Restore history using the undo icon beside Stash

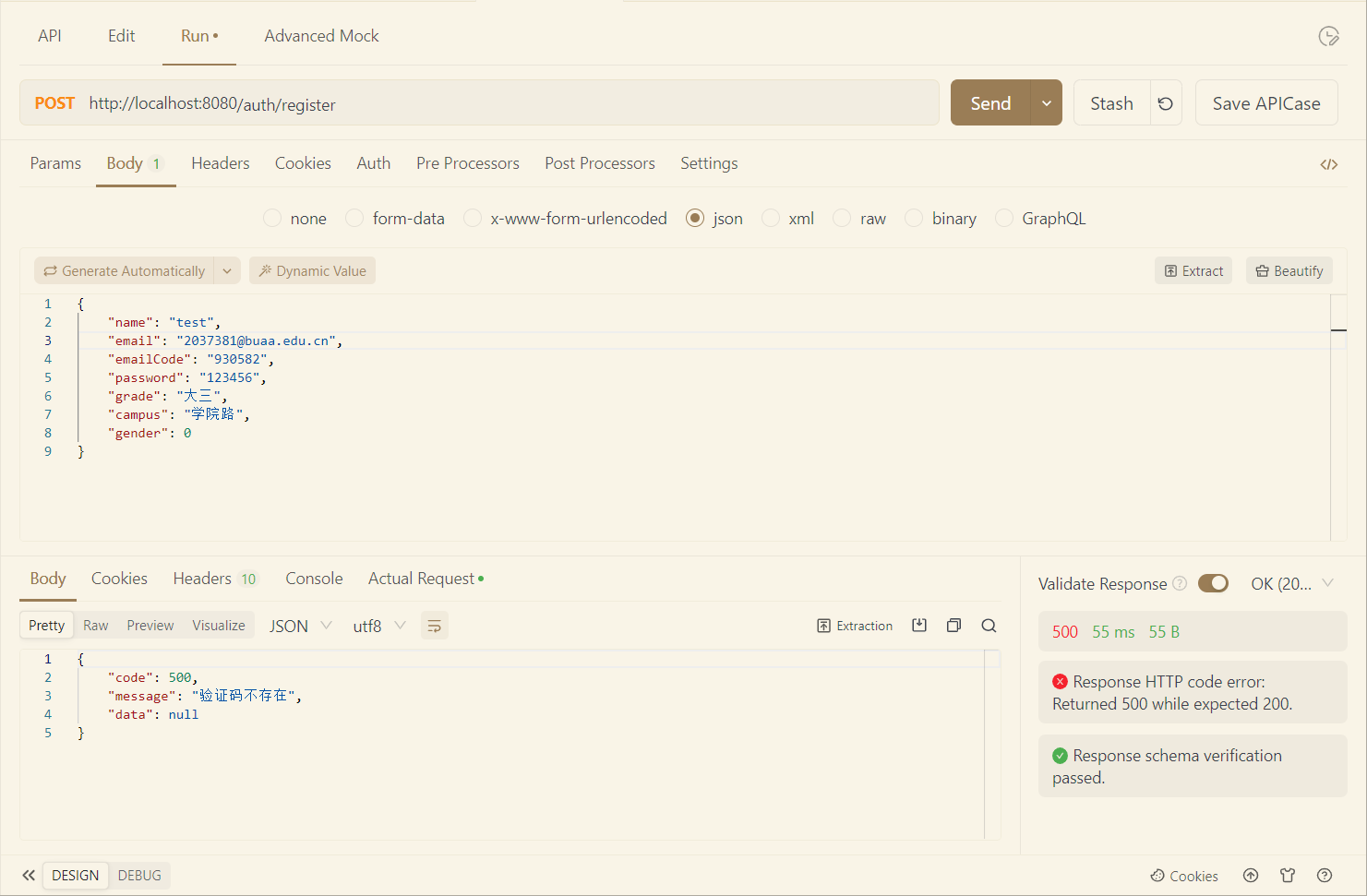(x=1165, y=102)
